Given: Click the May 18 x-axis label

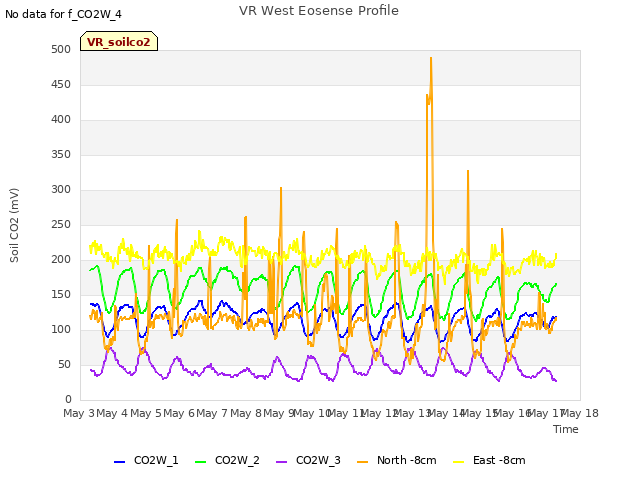Looking at the screenshot, I should click(x=580, y=413).
